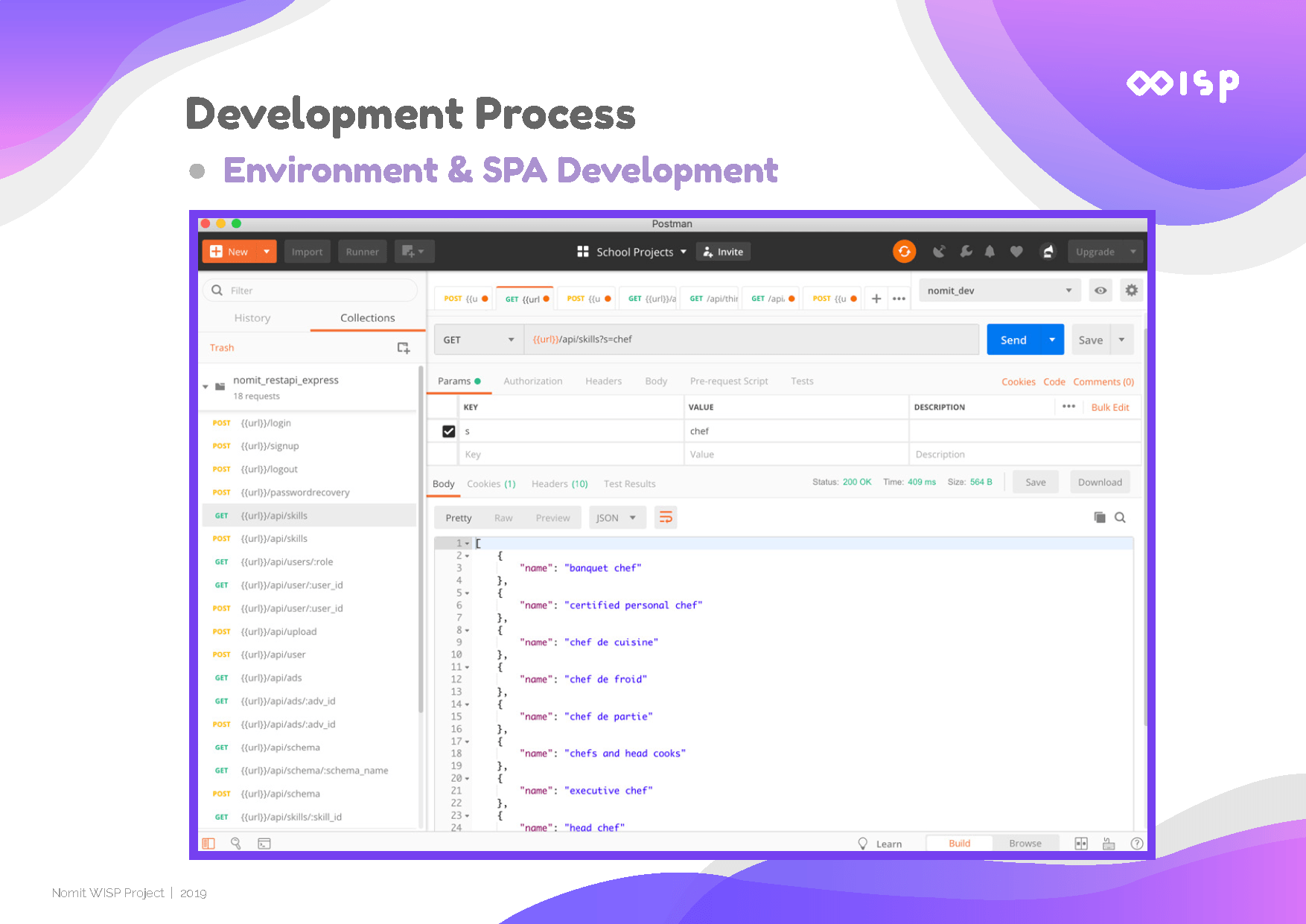1306x924 pixels.
Task: Switch to Browse mode in bottom toggle
Action: click(1025, 844)
